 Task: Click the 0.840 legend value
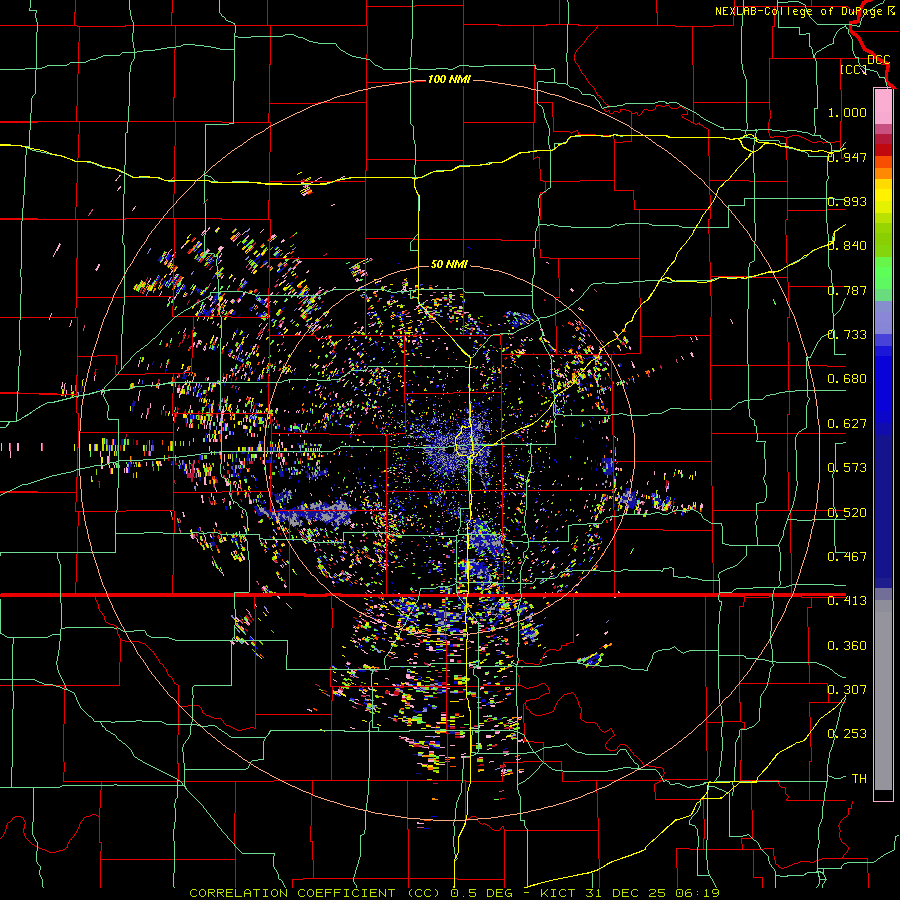(x=847, y=246)
